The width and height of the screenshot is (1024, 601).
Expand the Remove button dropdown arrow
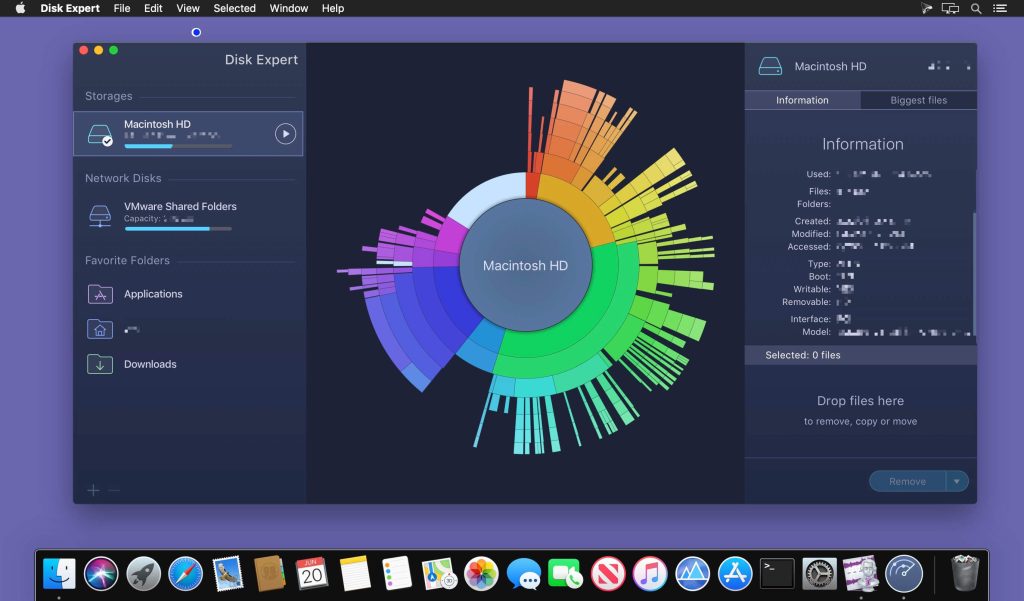[957, 481]
